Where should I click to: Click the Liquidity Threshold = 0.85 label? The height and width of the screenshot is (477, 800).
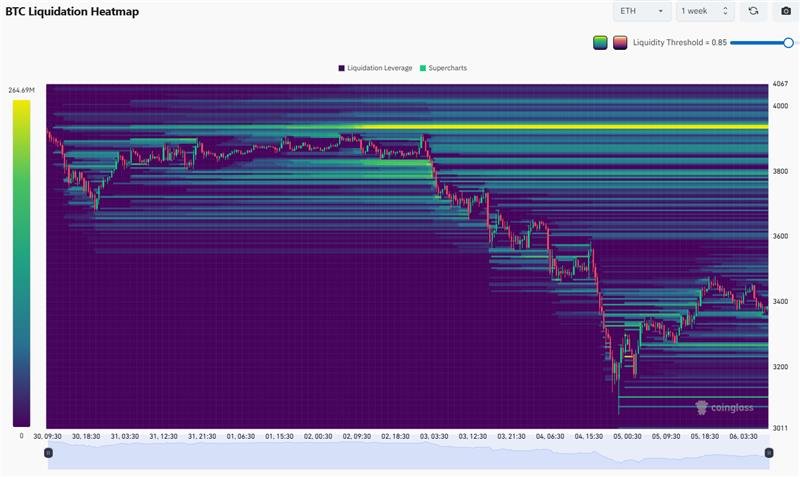click(680, 43)
